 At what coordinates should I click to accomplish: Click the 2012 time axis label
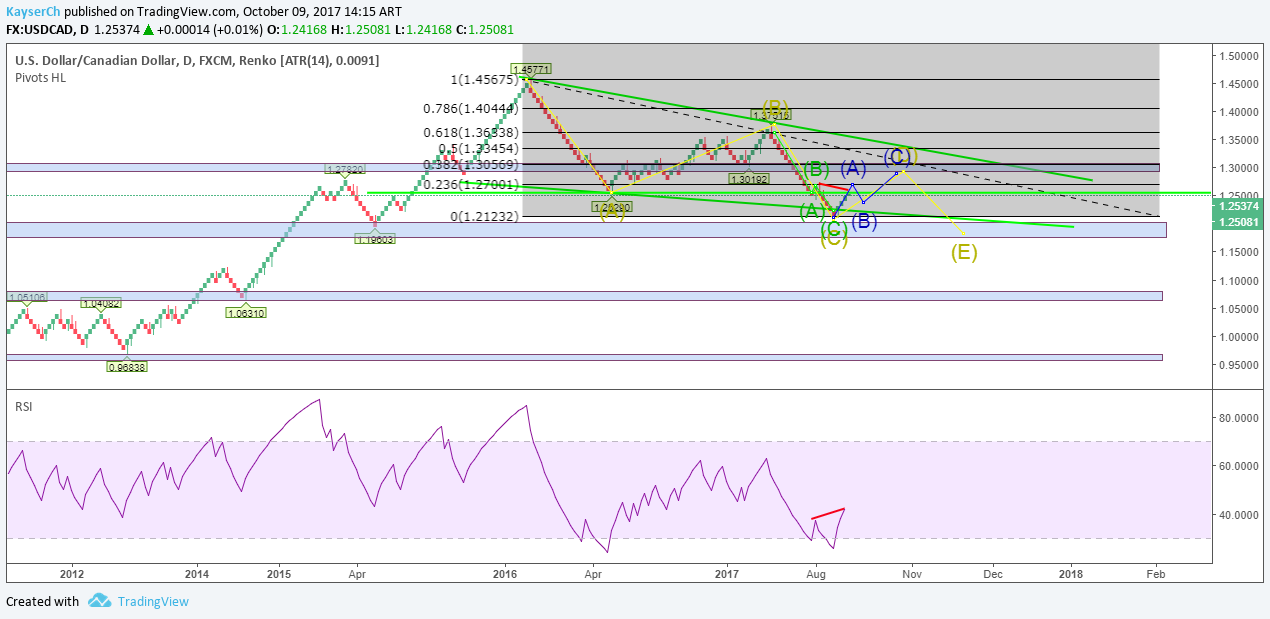coord(71,574)
